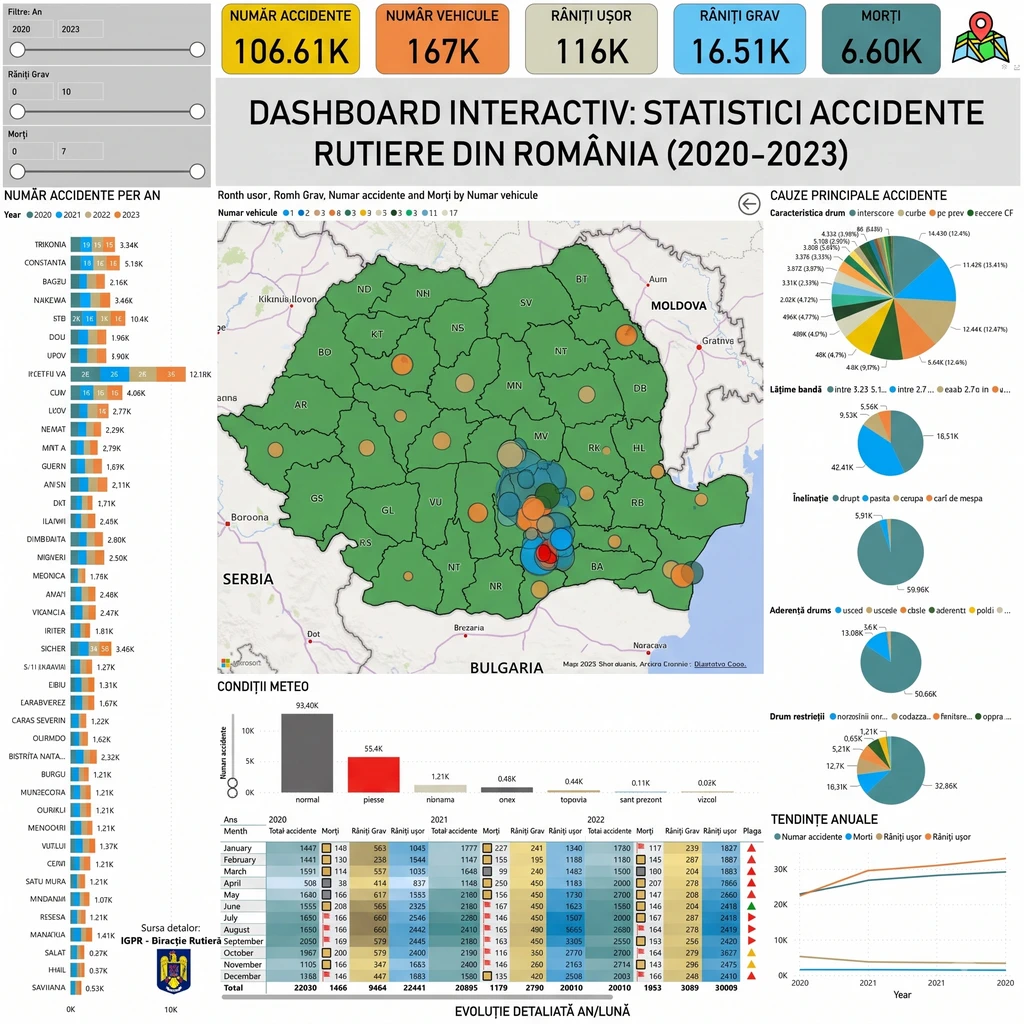Image resolution: width=1024 pixels, height=1024 pixels.
Task: Click the red flag beside July 2020 Morți
Action: pyautogui.click(x=327, y=918)
